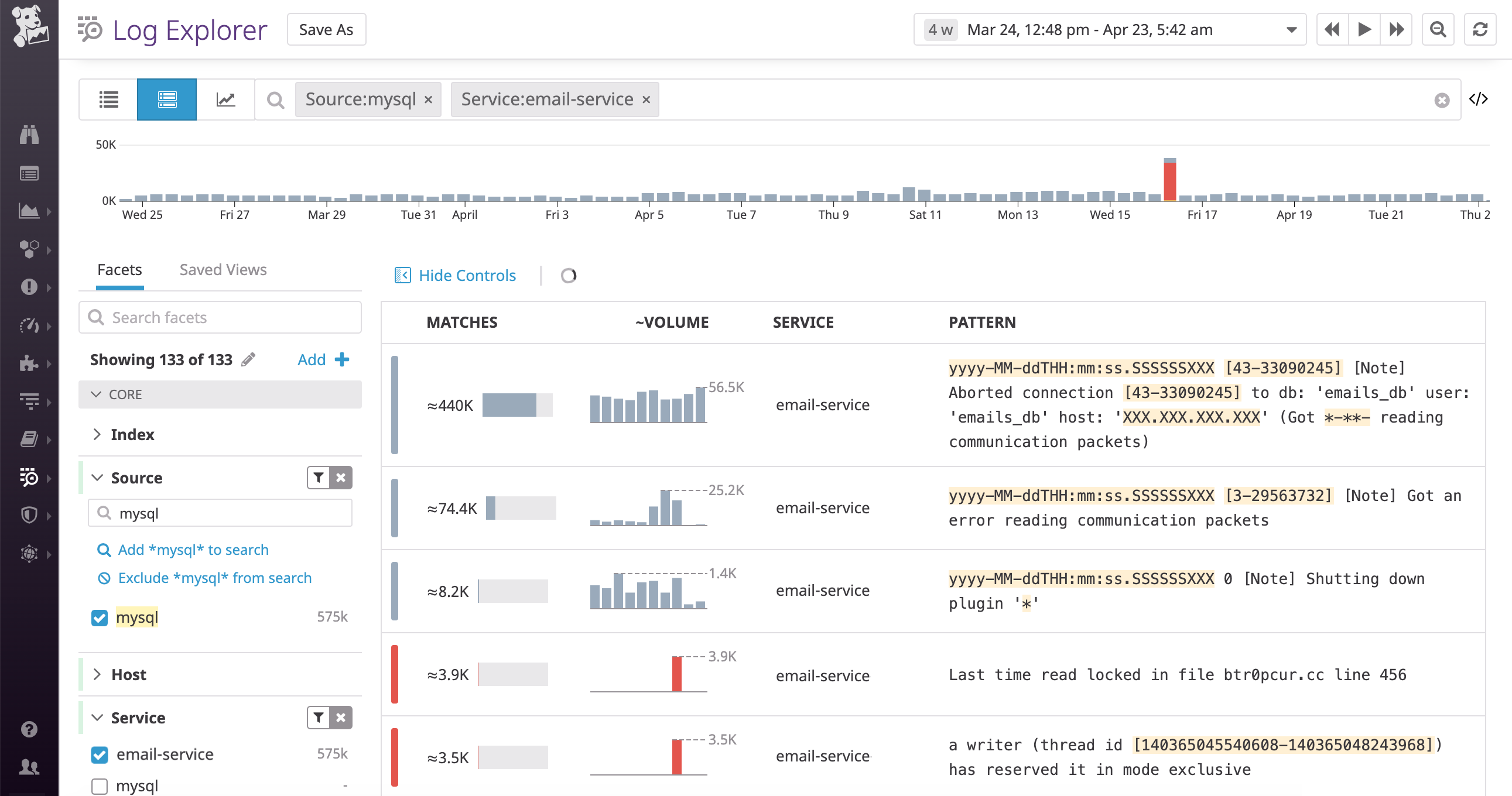Image resolution: width=1512 pixels, height=796 pixels.
Task: Open the Watchdog binoculars icon in the sidebar
Action: [x=29, y=135]
